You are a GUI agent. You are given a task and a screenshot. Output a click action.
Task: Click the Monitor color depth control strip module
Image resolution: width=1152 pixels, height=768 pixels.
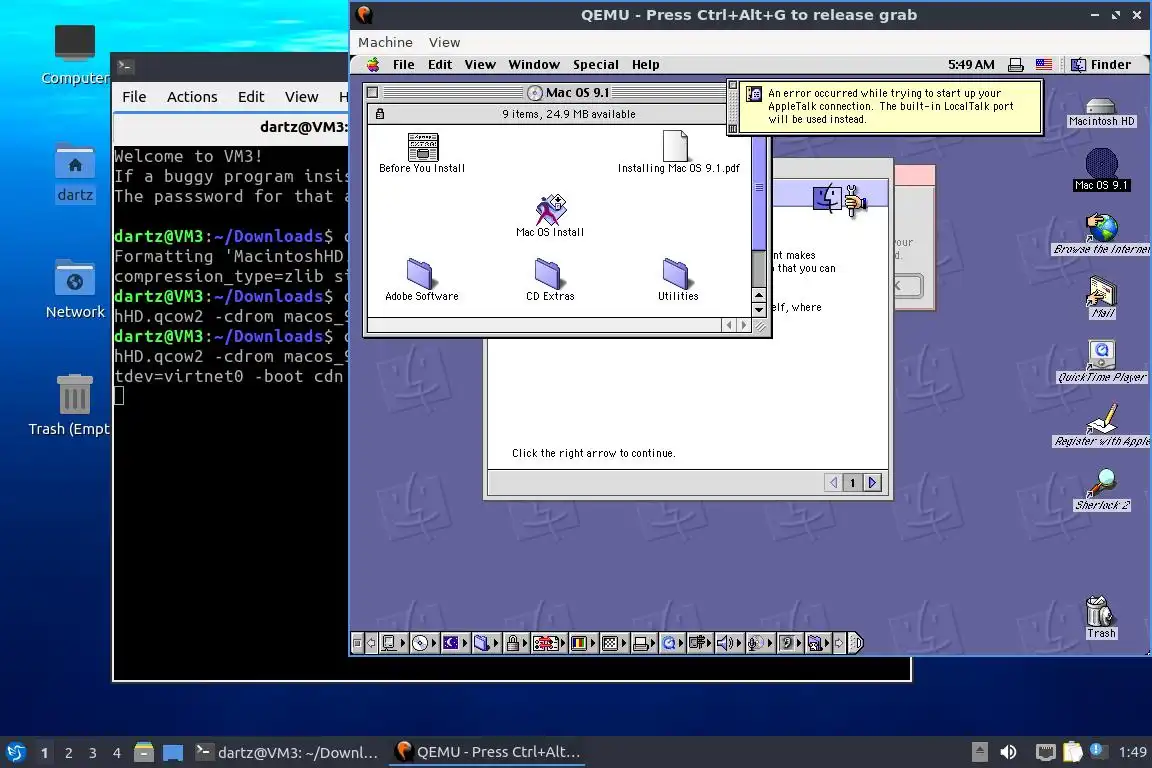(582, 643)
